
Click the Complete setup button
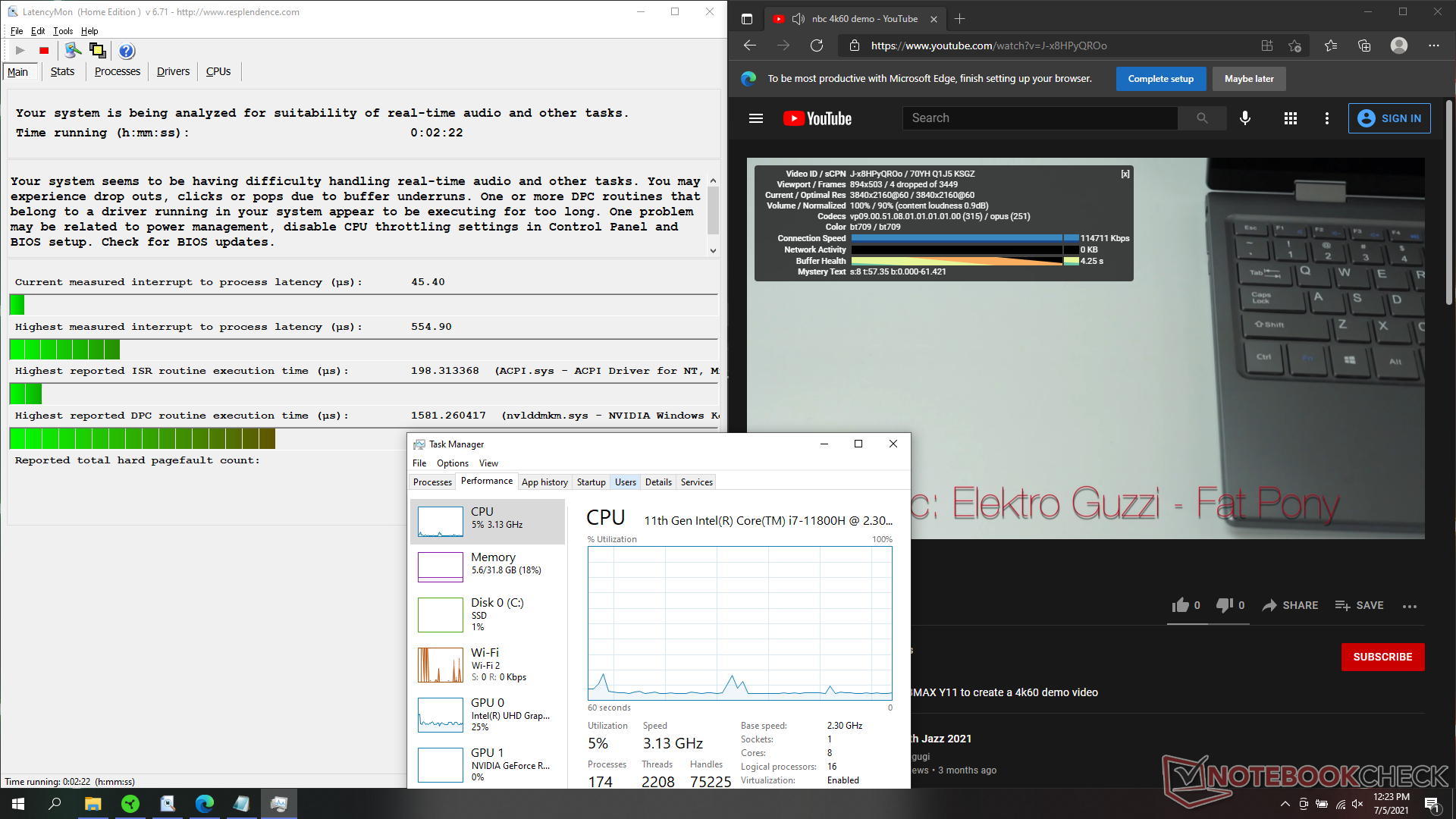[x=1160, y=79]
